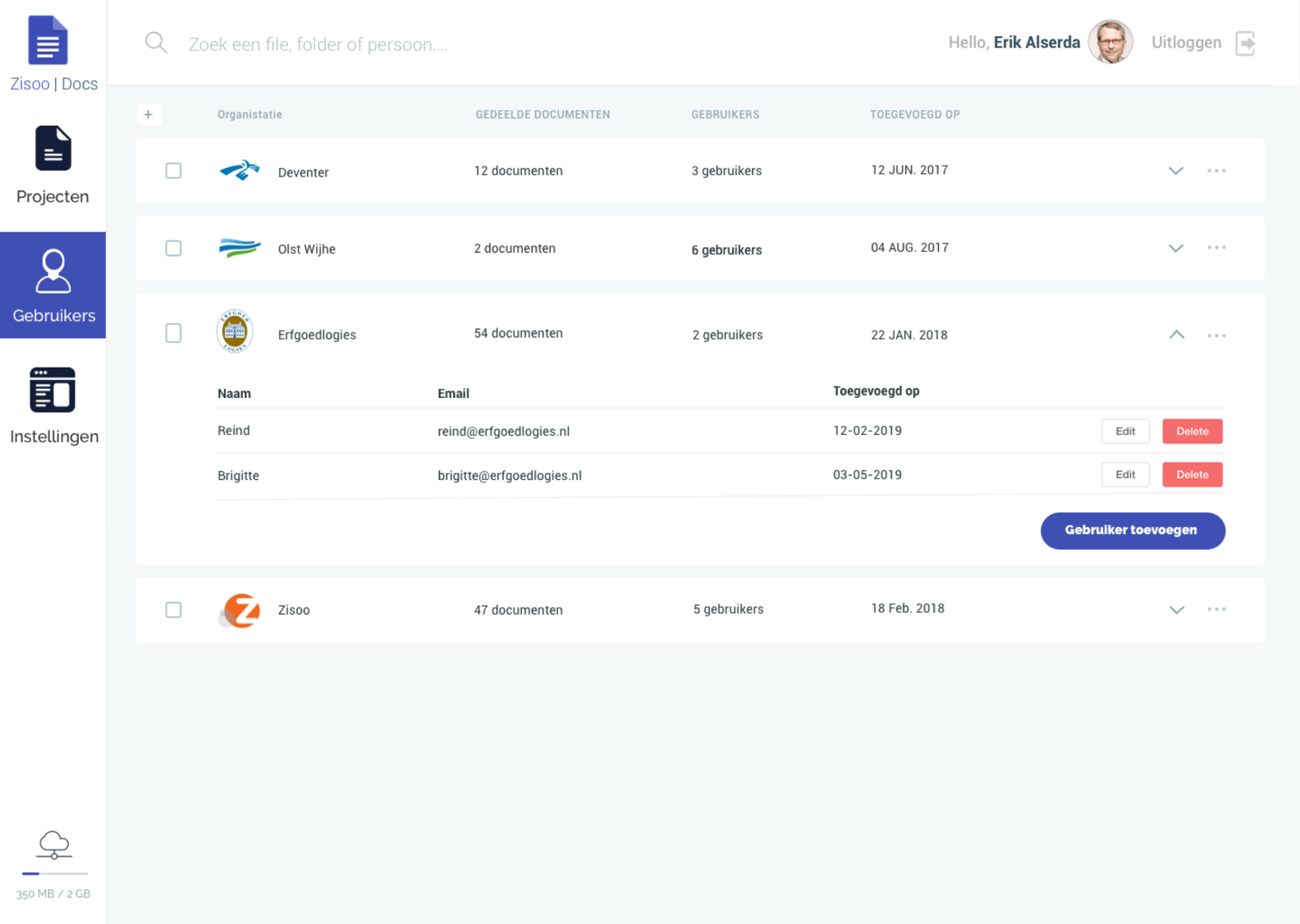Click the storage usage progress bar
Screen dimensions: 1300x924
[54, 874]
